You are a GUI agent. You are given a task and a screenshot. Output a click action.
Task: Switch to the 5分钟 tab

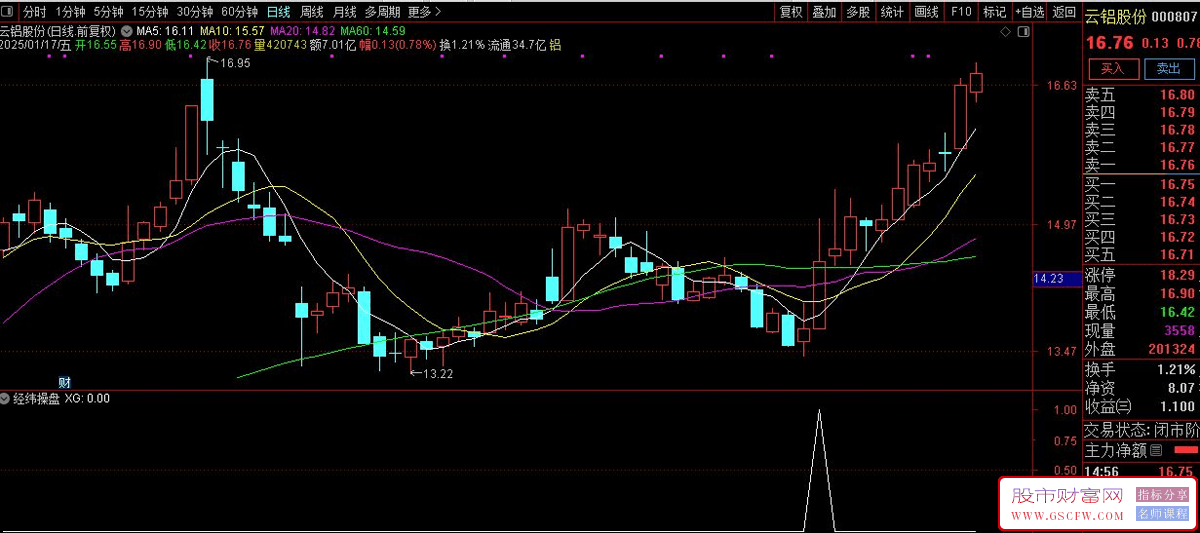109,12
